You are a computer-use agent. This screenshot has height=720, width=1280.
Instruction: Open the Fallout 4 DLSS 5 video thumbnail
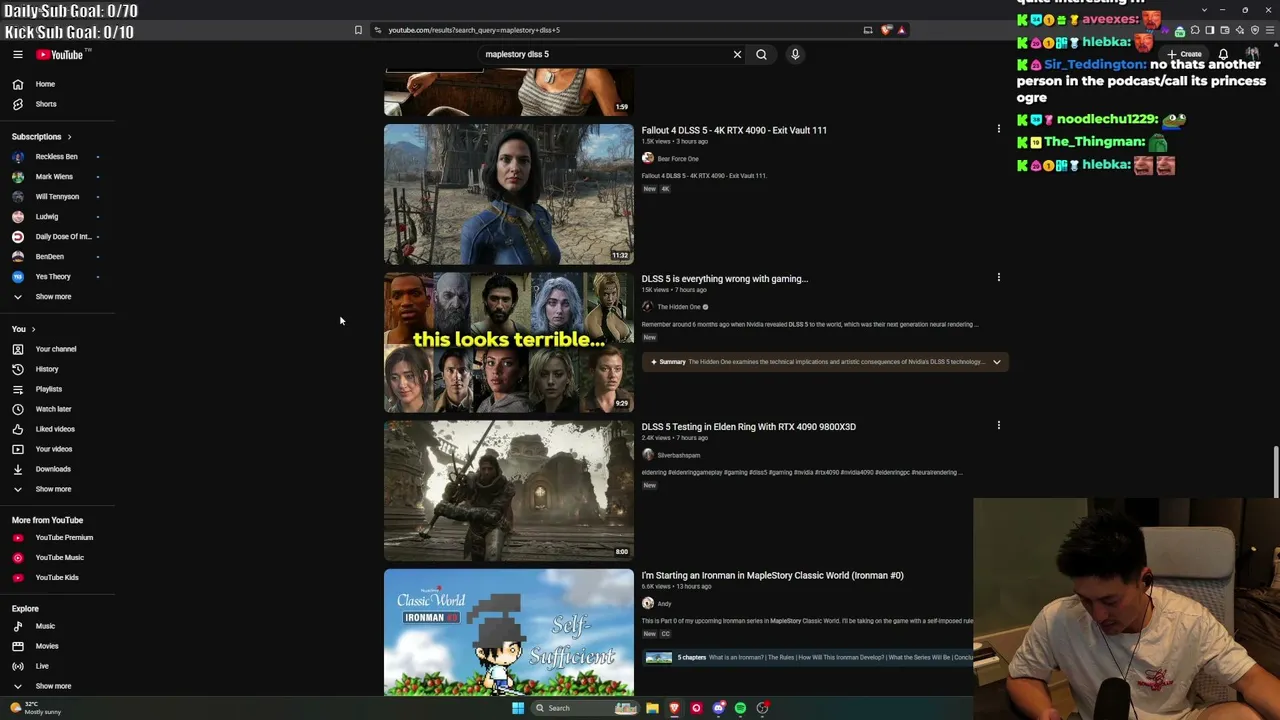click(x=509, y=194)
